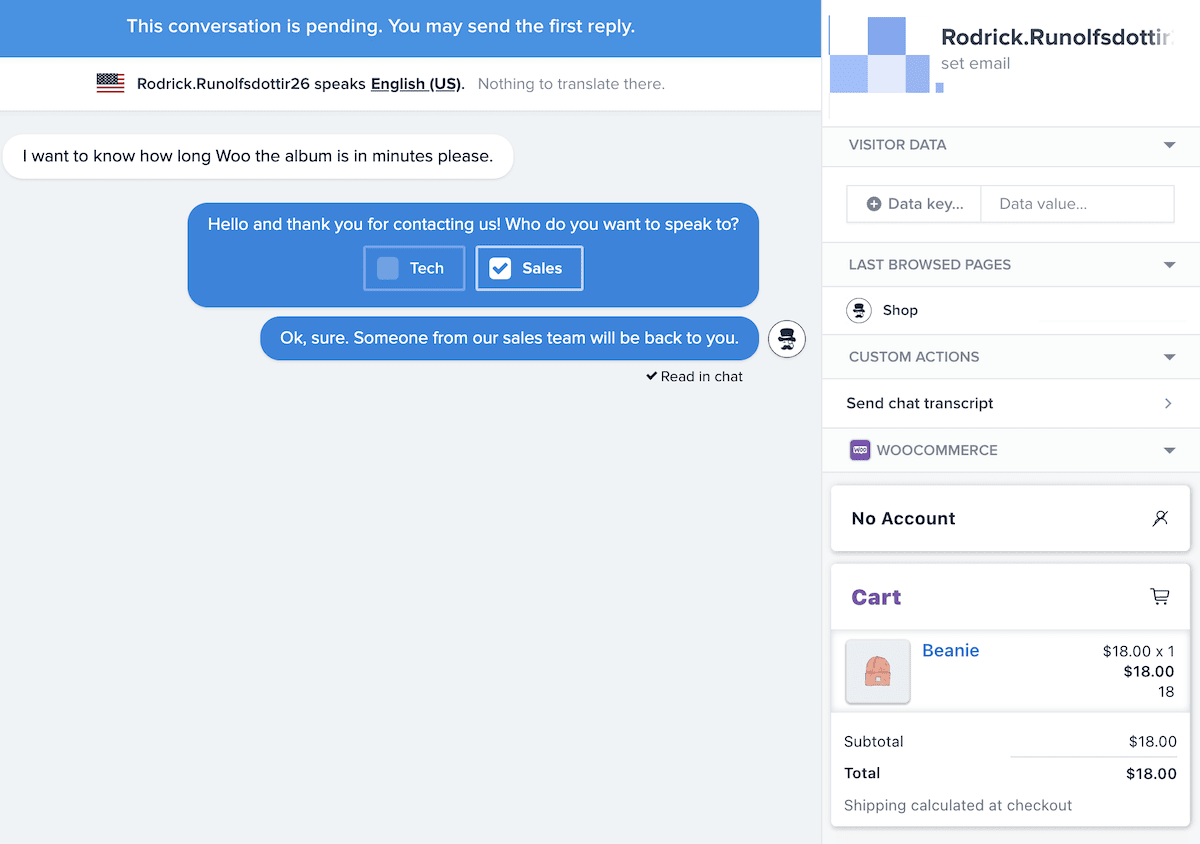Collapse the Custom Actions section
This screenshot has height=844, width=1200.
tap(1170, 357)
